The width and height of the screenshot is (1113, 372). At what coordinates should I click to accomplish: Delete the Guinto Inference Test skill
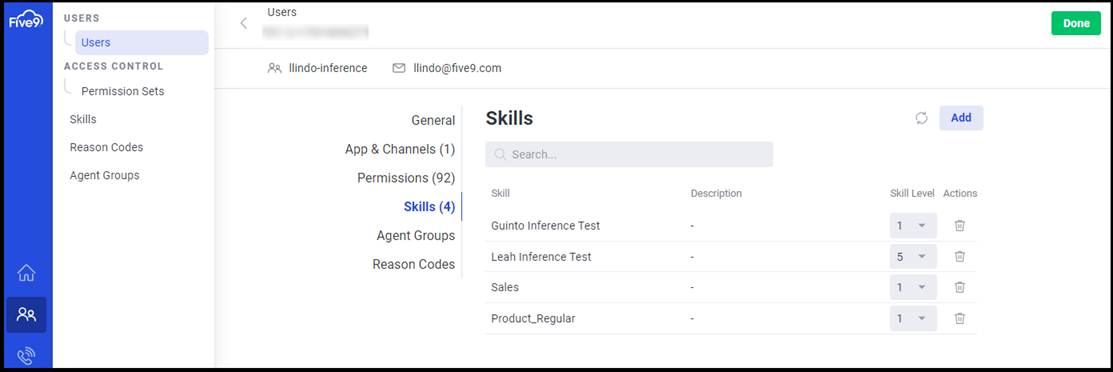(x=960, y=226)
